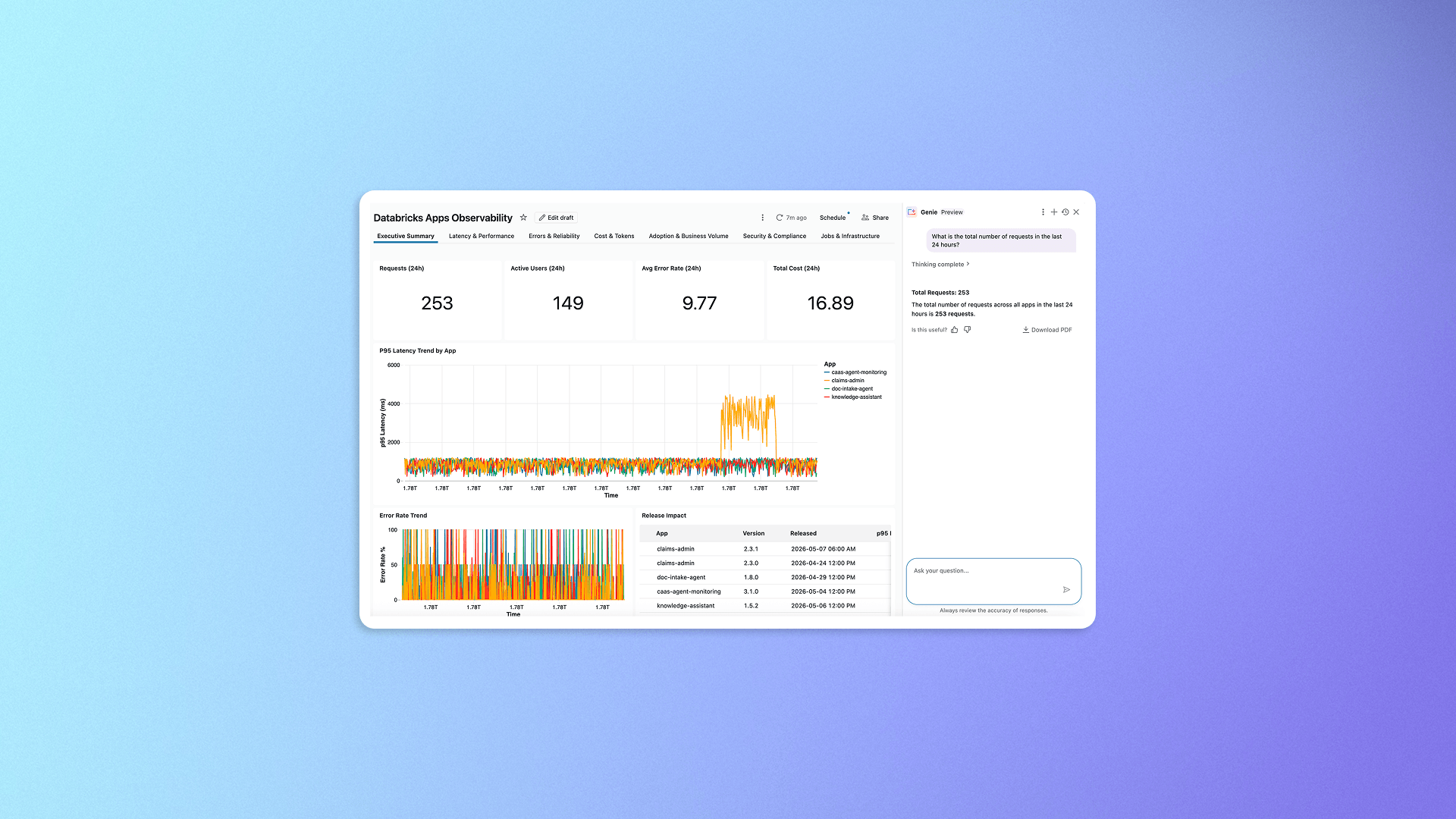Viewport: 1456px width, 819px height.
Task: Open the Schedule options
Action: pos(833,218)
